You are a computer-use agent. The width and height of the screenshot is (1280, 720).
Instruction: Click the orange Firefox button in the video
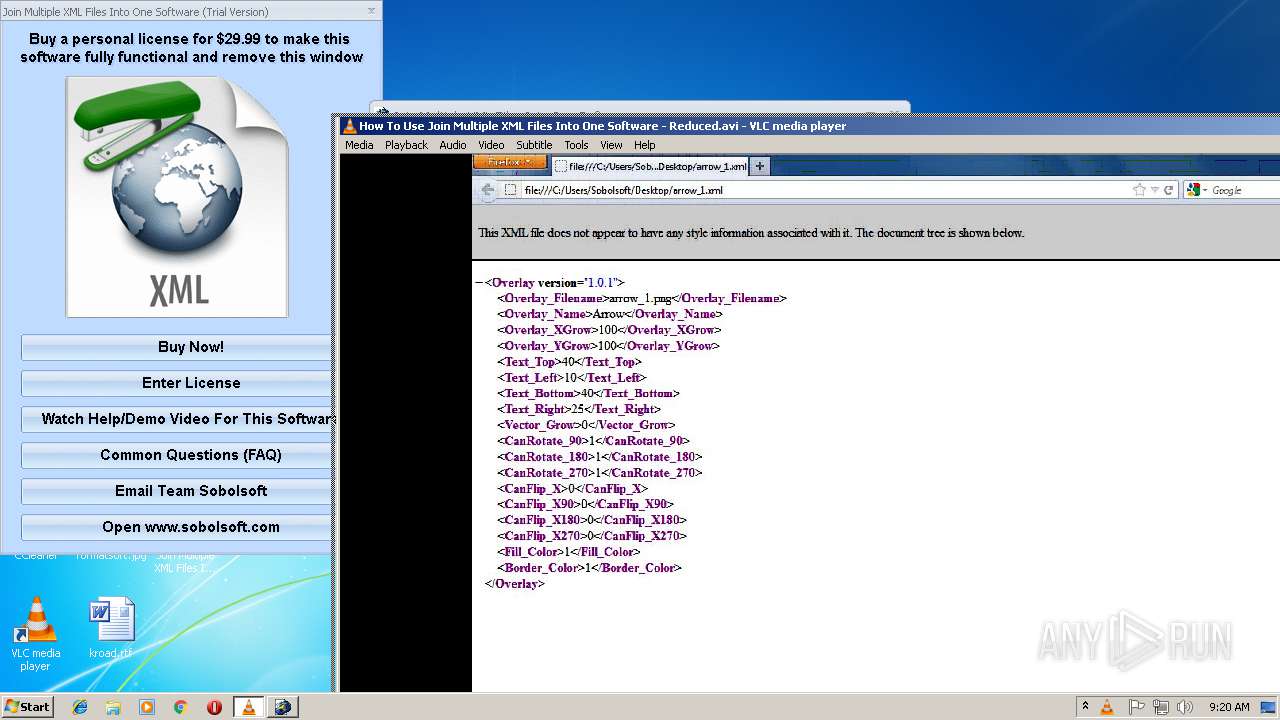coord(509,162)
